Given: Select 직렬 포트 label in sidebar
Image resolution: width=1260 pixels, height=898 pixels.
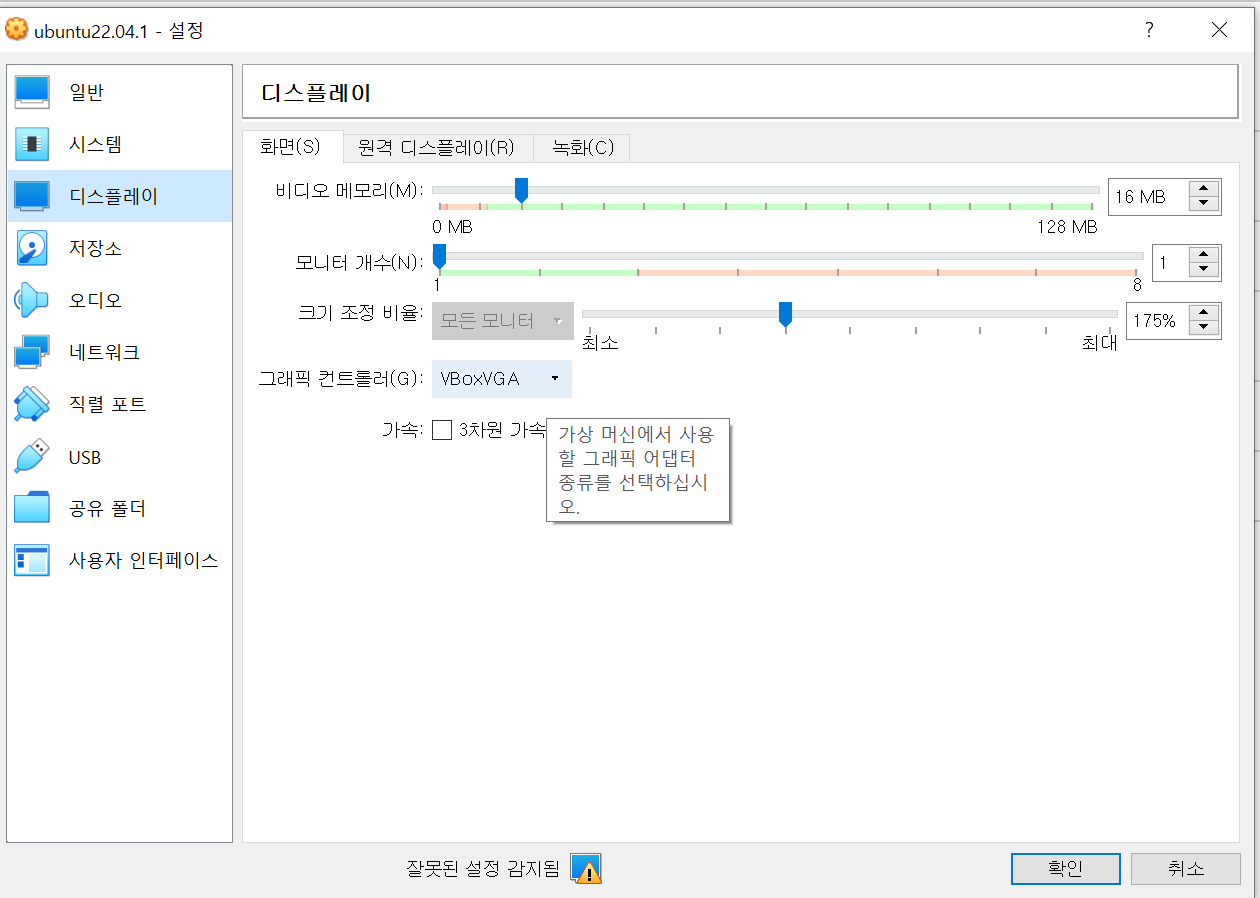Looking at the screenshot, I should click(x=108, y=404).
